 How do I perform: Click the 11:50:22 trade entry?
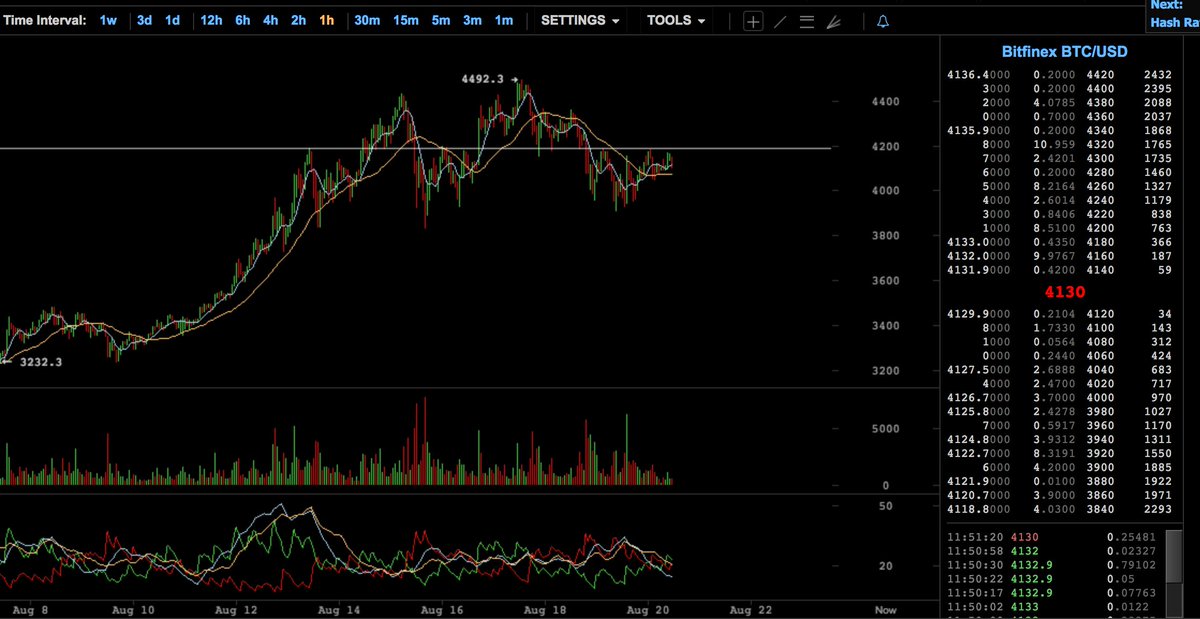point(1053,579)
